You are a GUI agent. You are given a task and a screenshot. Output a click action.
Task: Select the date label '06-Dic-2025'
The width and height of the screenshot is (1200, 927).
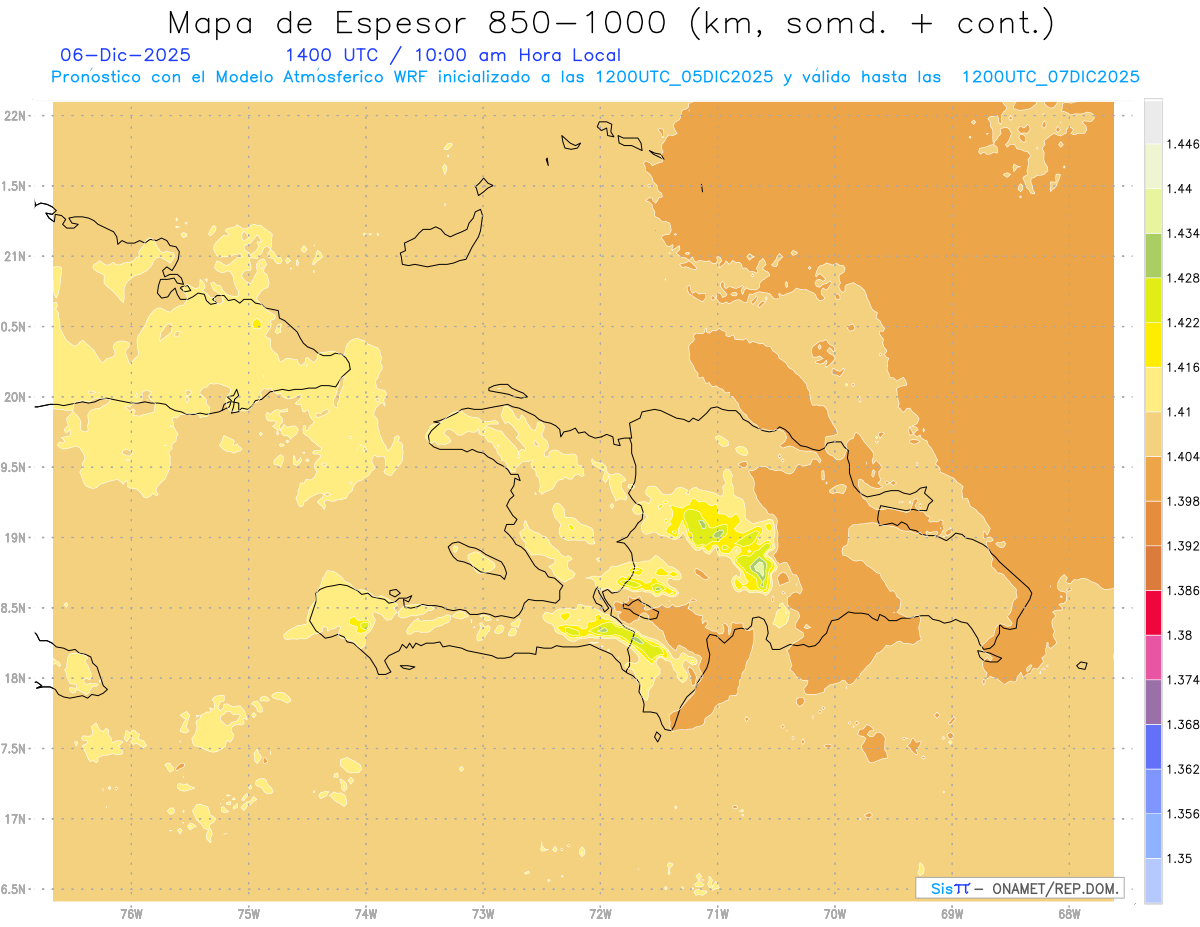click(x=126, y=55)
